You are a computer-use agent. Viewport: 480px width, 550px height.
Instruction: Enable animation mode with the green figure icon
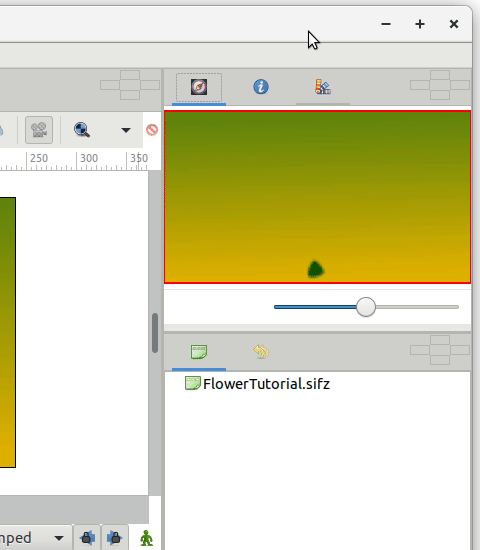[x=146, y=538]
